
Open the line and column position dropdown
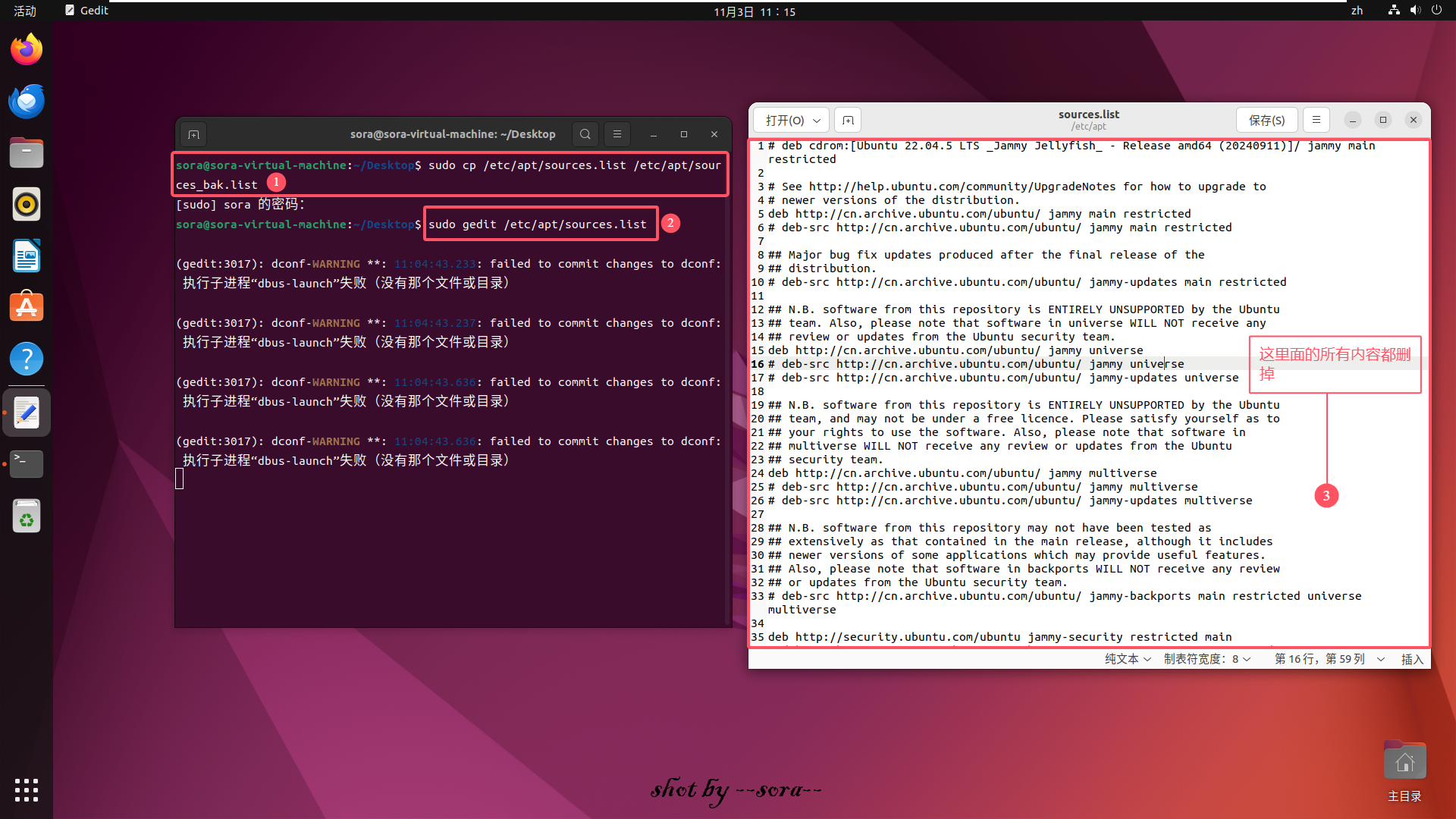click(x=1329, y=659)
